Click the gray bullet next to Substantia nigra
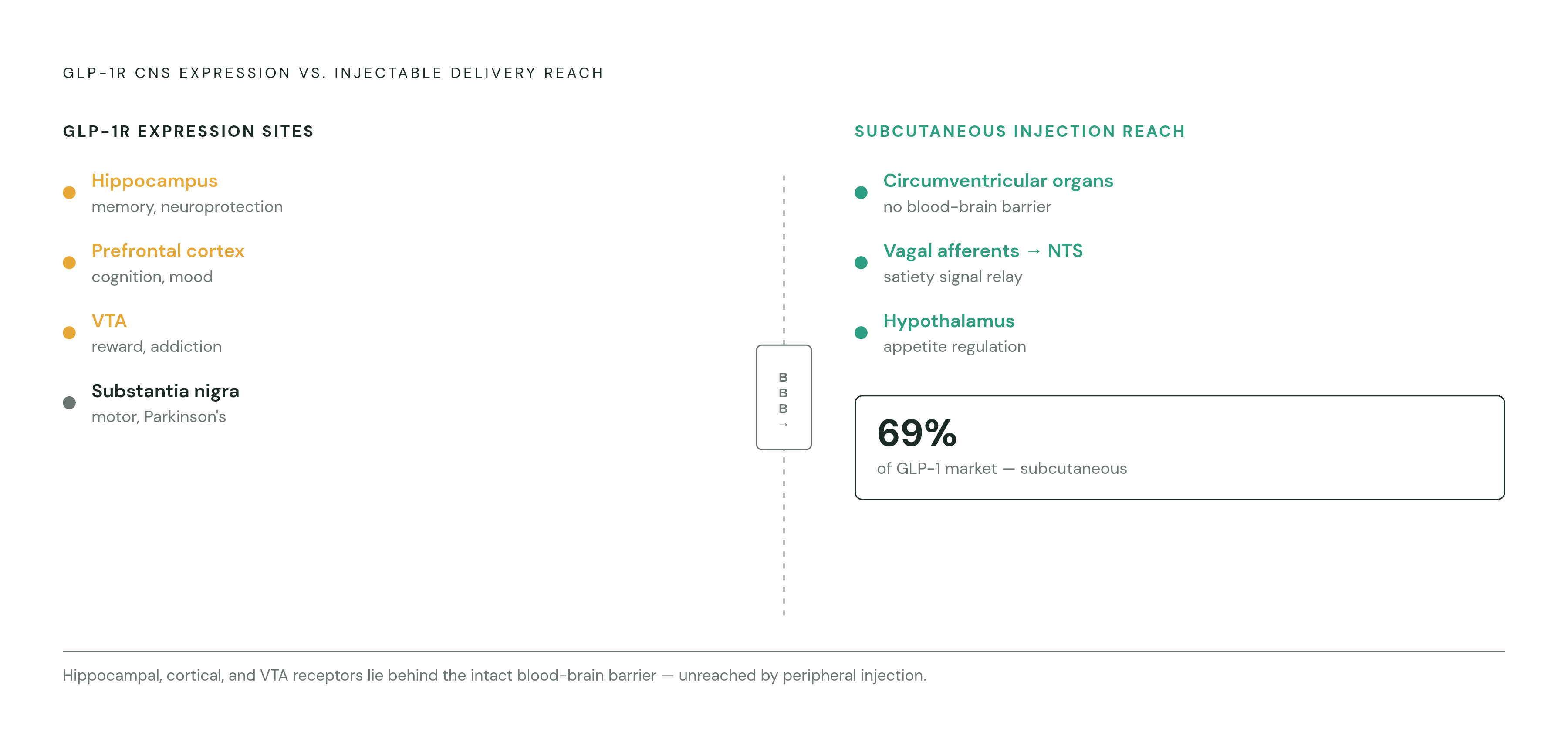This screenshot has width=1568, height=750. coord(69,402)
